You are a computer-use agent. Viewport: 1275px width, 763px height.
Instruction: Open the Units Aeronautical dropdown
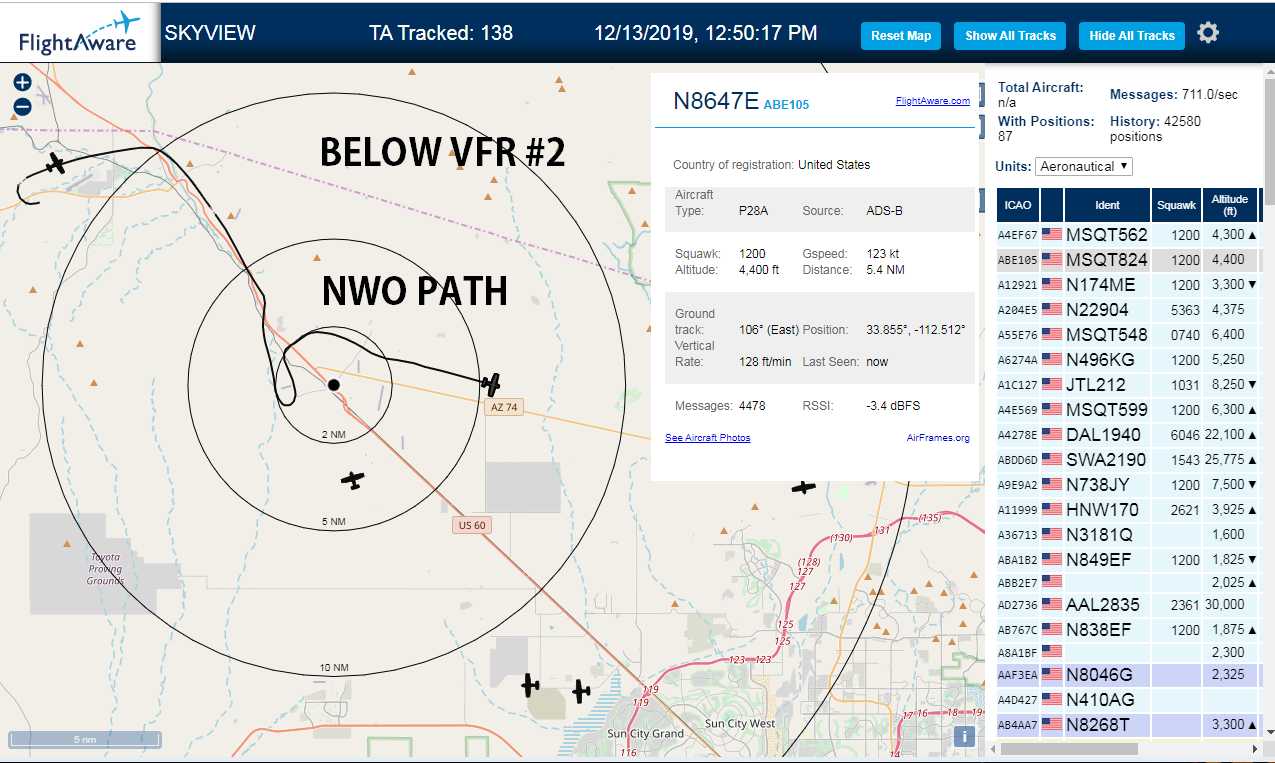coord(1084,166)
